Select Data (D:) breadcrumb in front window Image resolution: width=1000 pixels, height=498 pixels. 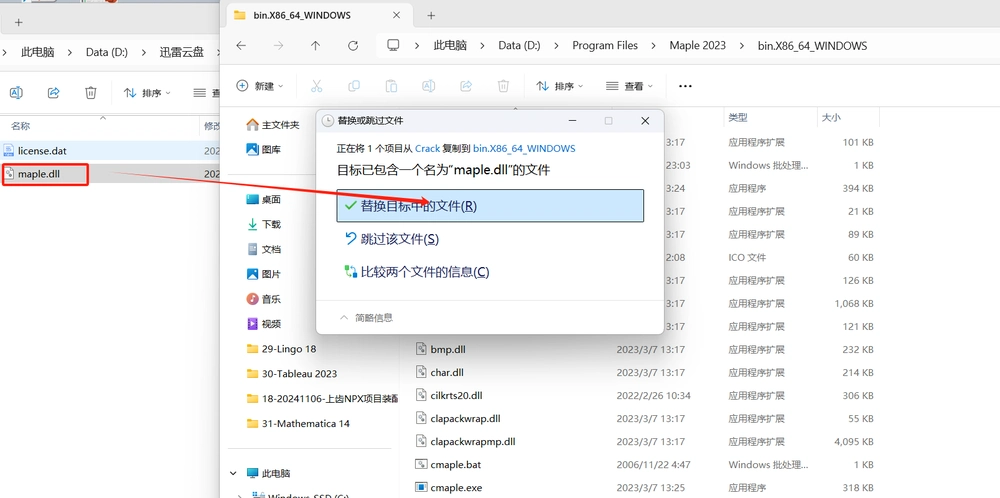(519, 45)
